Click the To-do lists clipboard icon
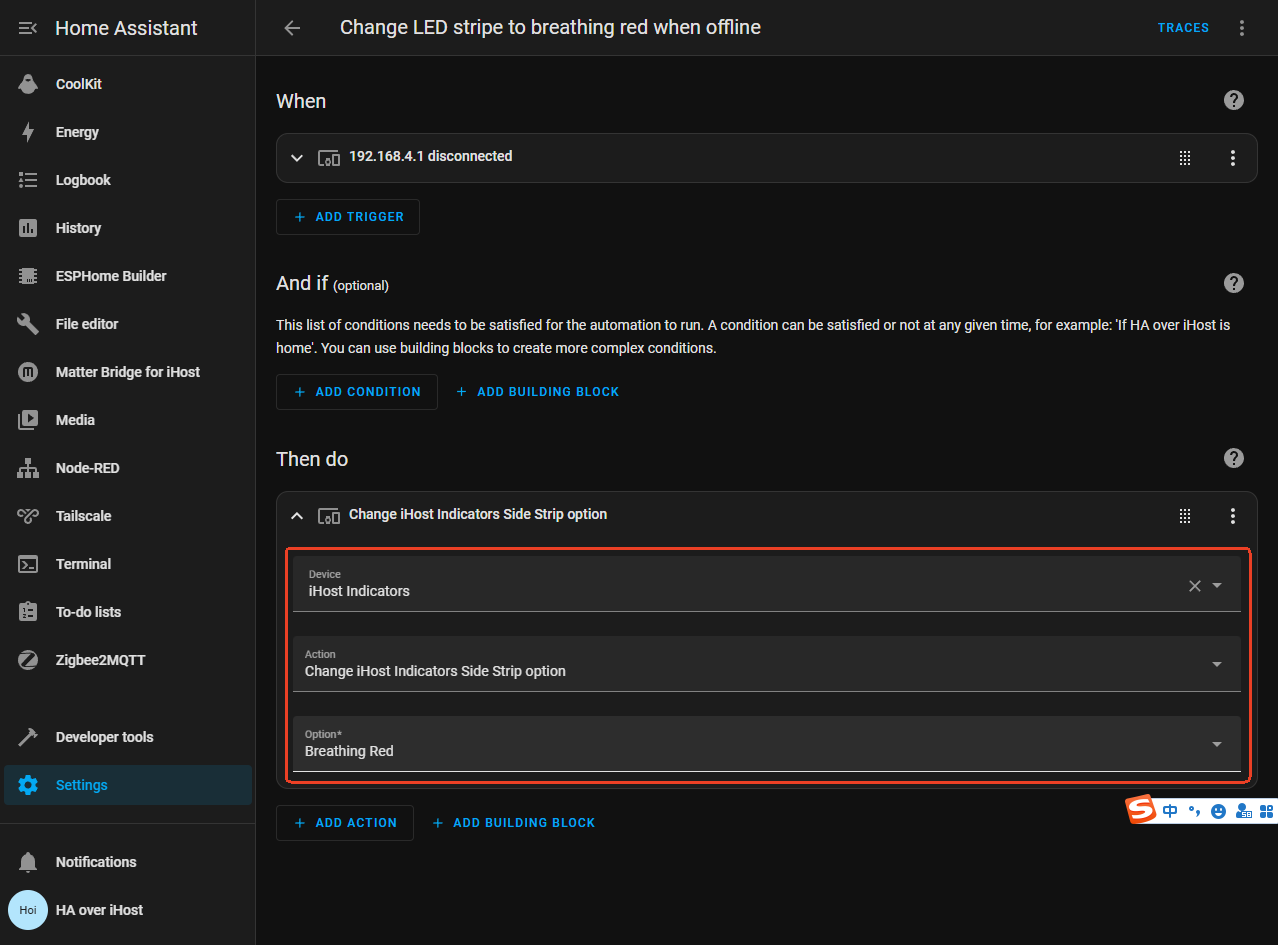 28,612
